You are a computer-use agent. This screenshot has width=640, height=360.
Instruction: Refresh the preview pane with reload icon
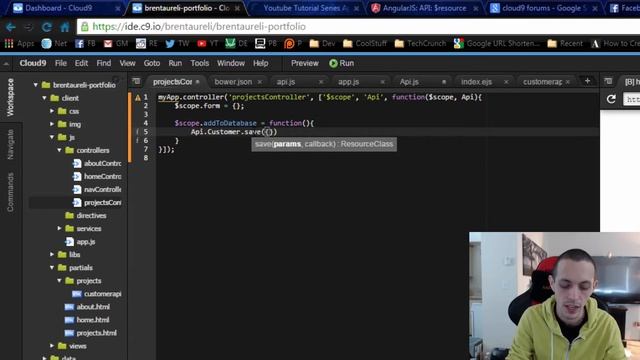(611, 99)
